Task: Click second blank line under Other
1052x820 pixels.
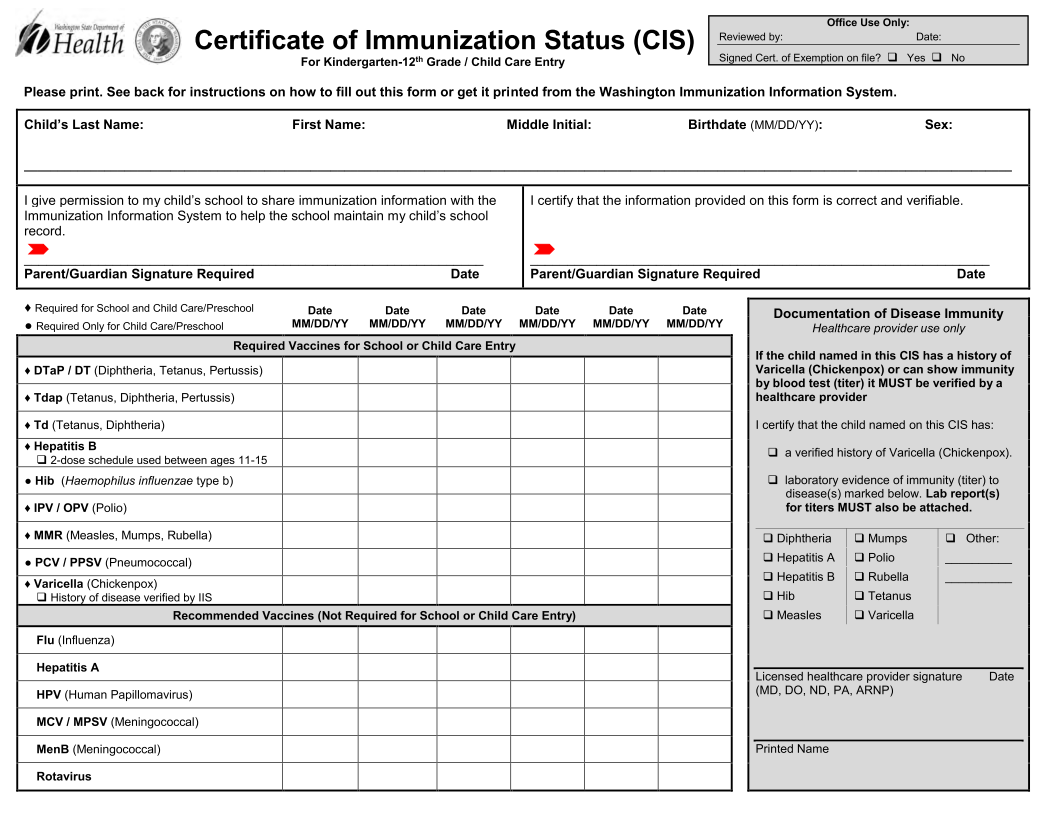Action: pyautogui.click(x=978, y=578)
